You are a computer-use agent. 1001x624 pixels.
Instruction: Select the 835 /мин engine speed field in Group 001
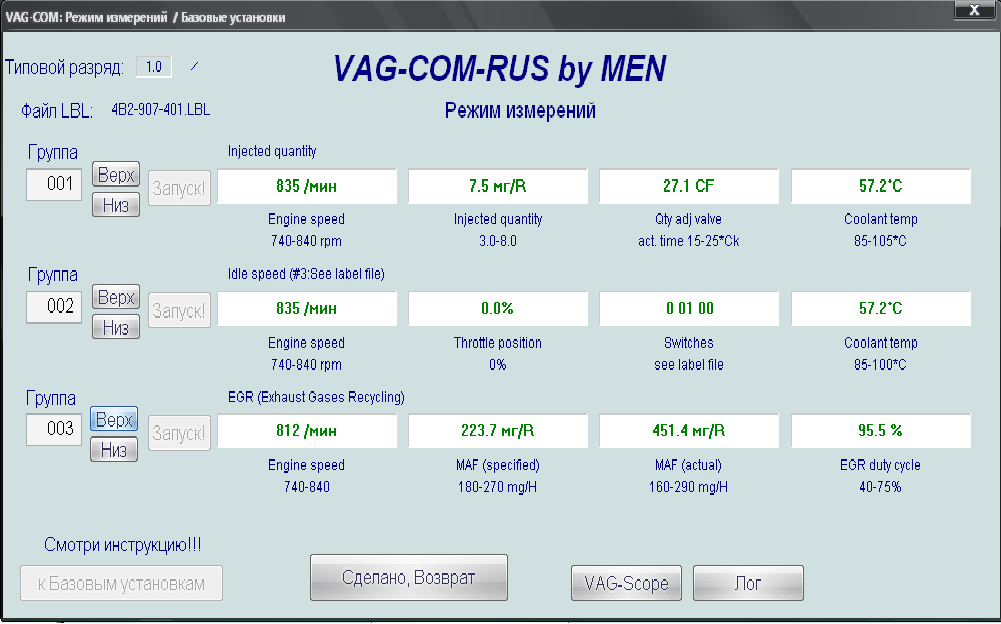click(307, 186)
